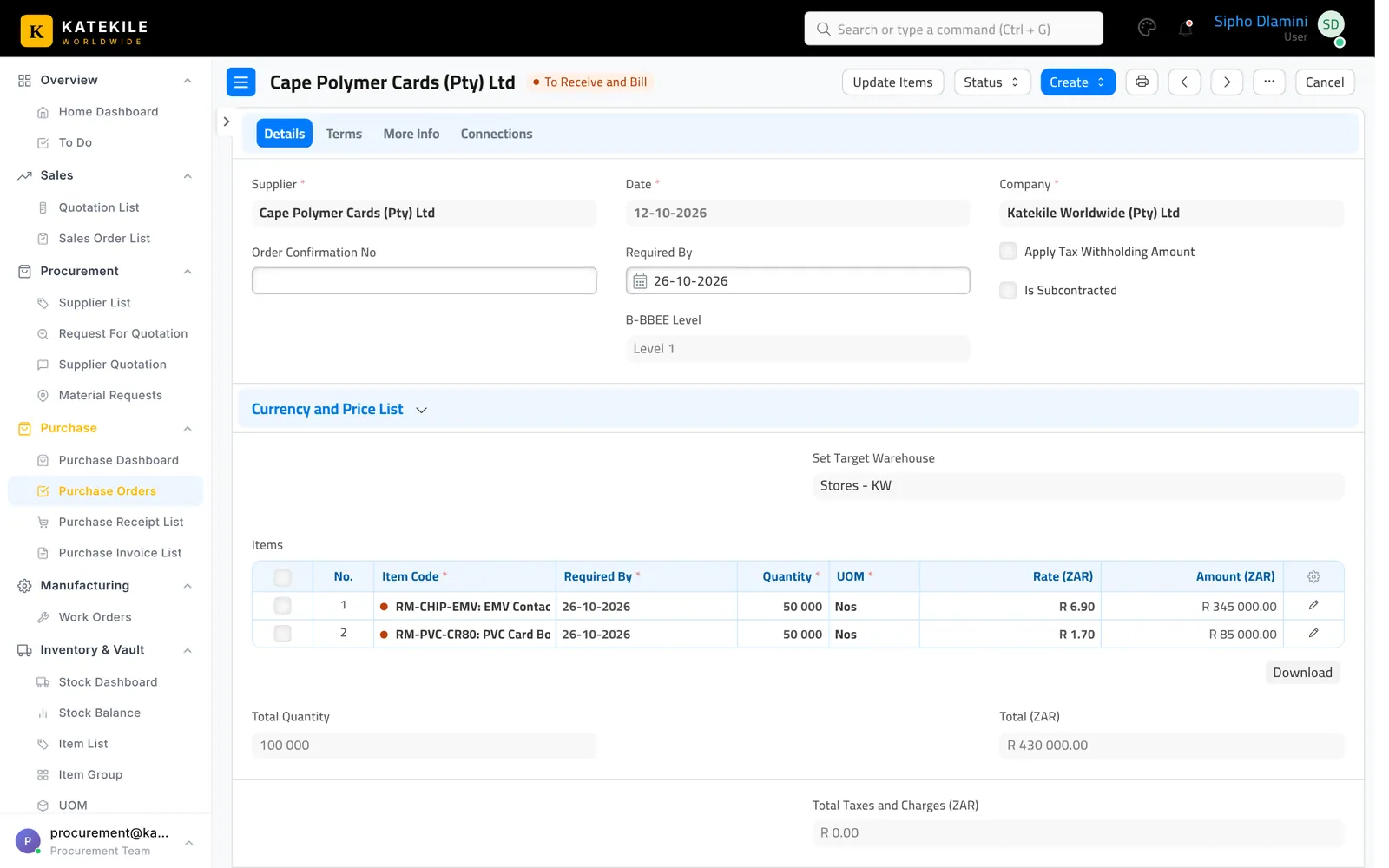Collapse the Inventory & Vault group
Screen dimensions: 1389x868
188,651
